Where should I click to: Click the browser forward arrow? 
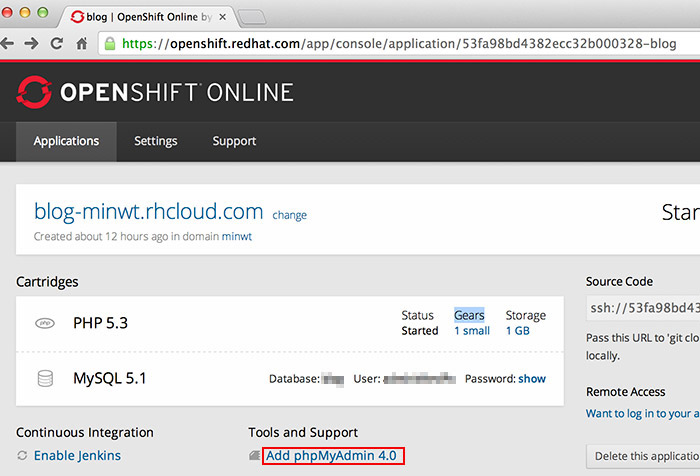click(x=31, y=43)
